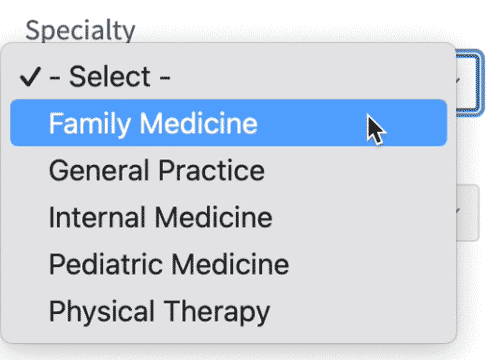Select the Pediatric Medicine list row
Viewport: 500px width, 360px height.
click(228, 264)
